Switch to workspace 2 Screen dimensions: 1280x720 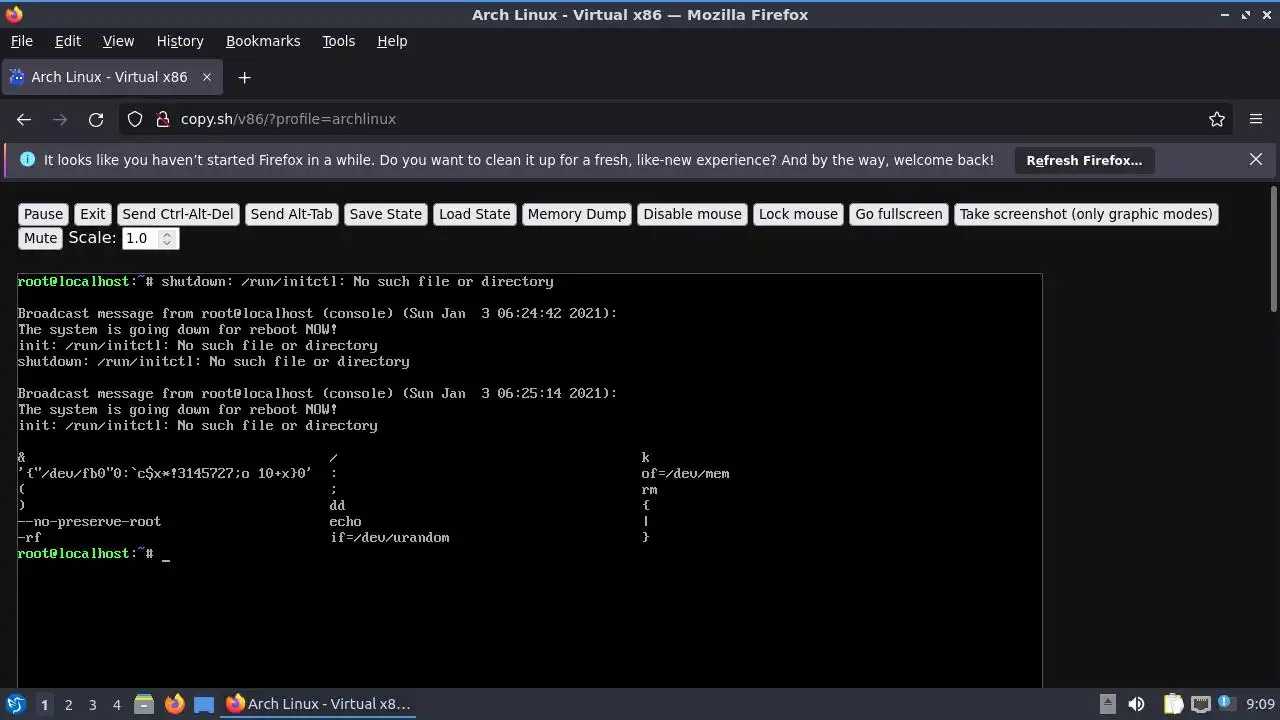(68, 704)
